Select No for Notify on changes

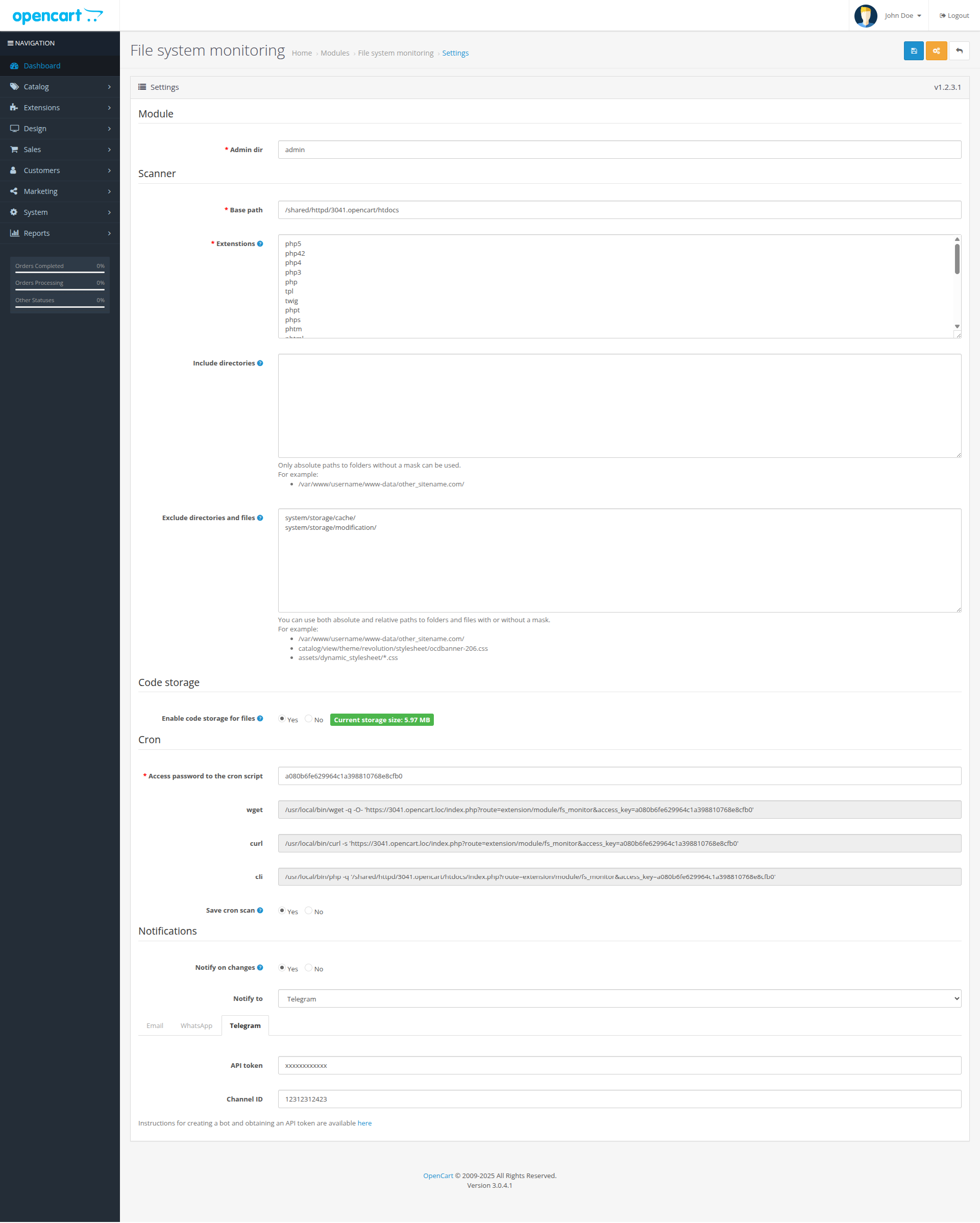308,968
